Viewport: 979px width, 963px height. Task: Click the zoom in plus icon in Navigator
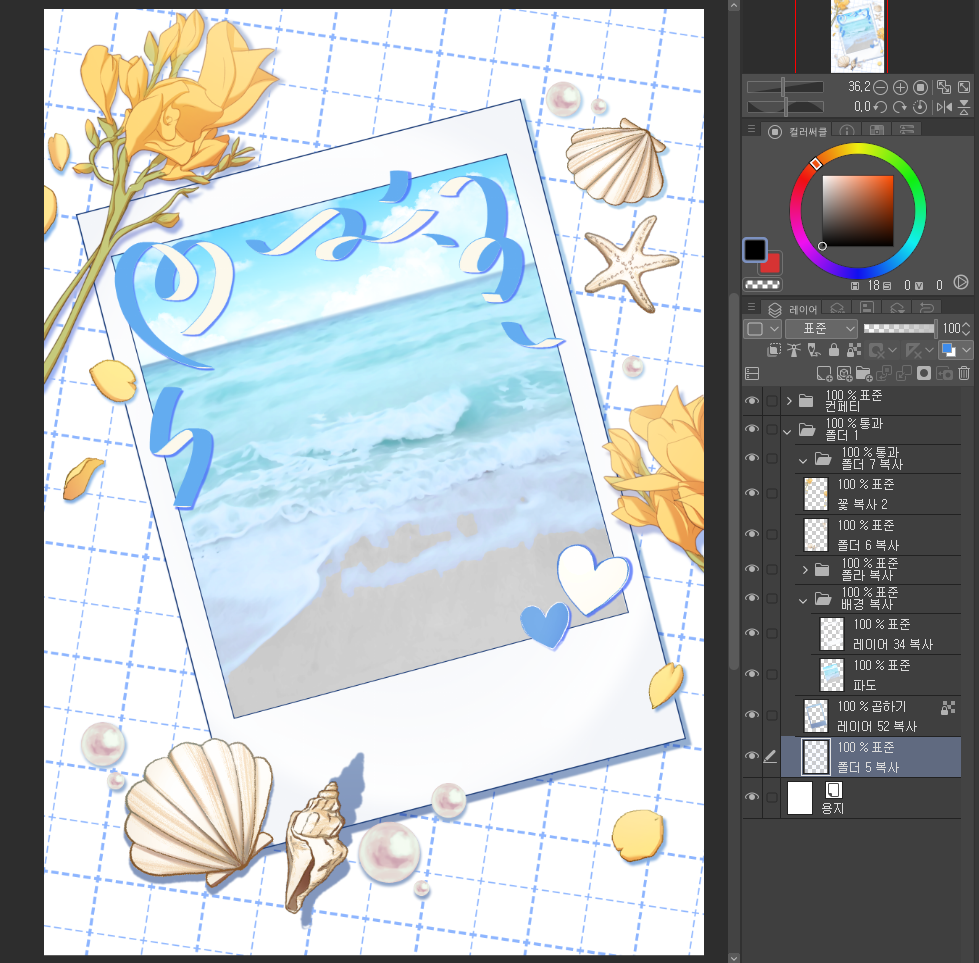900,88
